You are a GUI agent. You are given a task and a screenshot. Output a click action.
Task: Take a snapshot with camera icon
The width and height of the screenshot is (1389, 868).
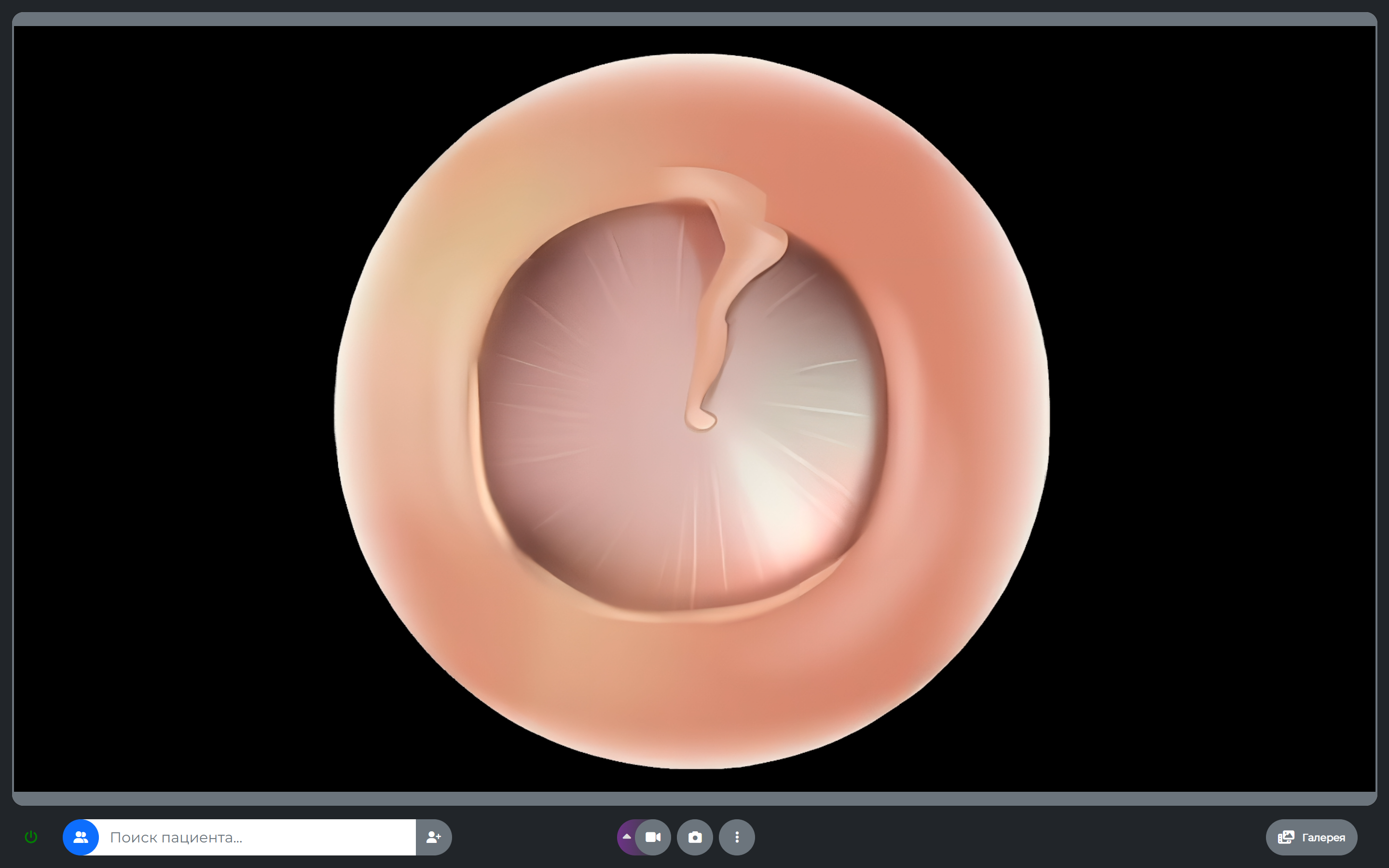(x=695, y=837)
